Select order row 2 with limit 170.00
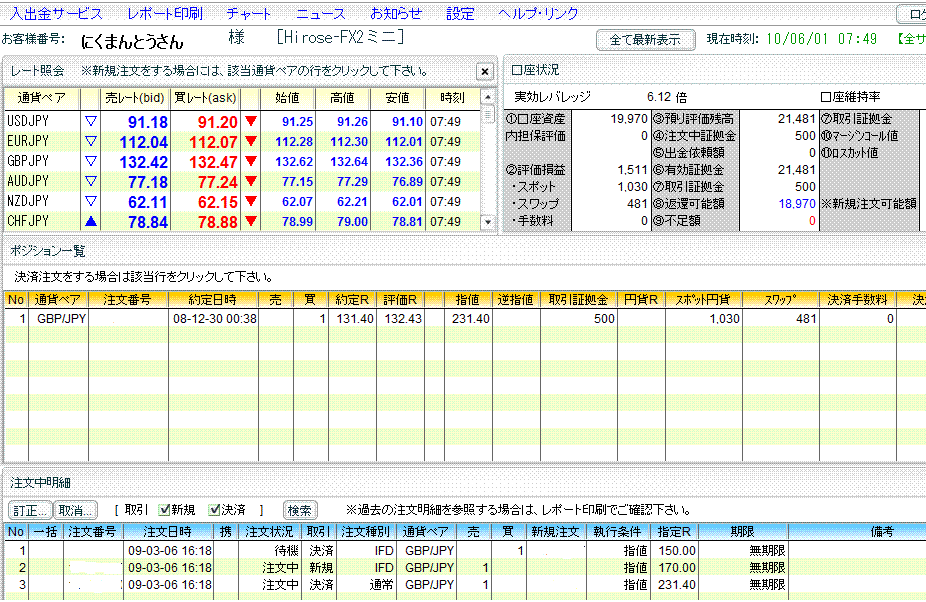The image size is (926, 602). 465,568
